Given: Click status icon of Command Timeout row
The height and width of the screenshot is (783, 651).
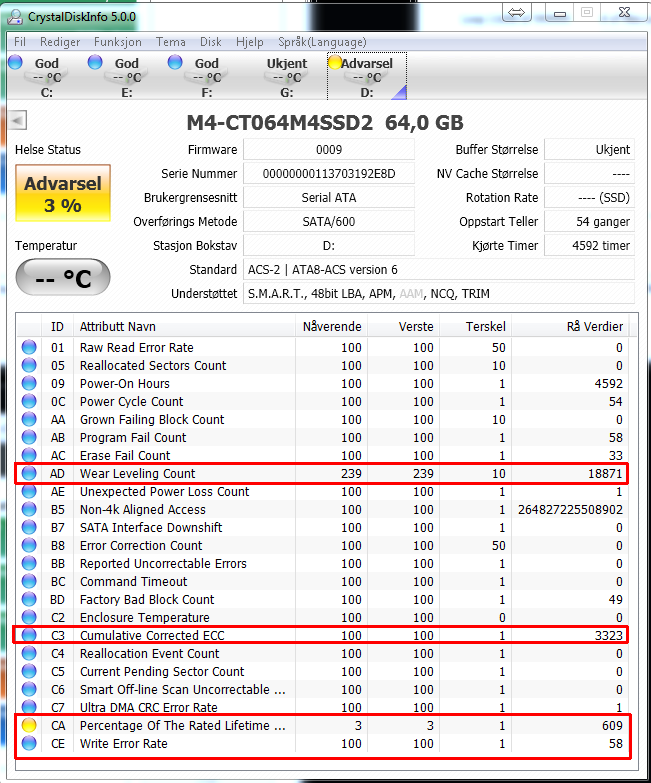Looking at the screenshot, I should (x=29, y=581).
